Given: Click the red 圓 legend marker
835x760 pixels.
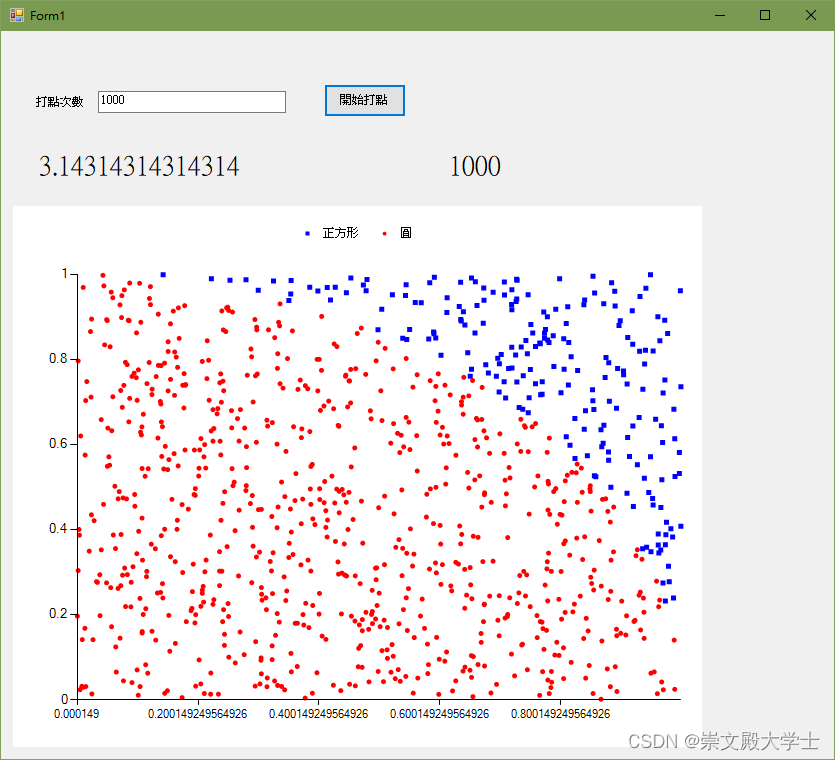Looking at the screenshot, I should pyautogui.click(x=384, y=233).
